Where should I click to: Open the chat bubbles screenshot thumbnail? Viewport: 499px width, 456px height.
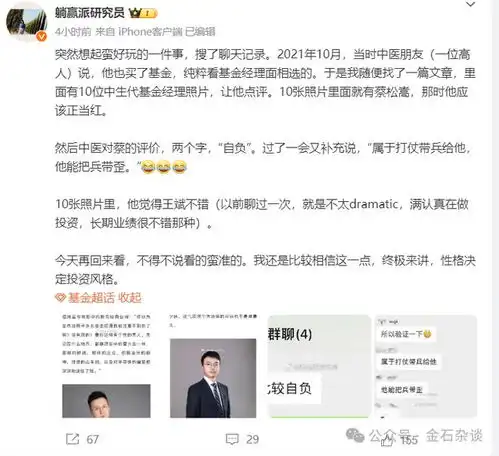426,366
